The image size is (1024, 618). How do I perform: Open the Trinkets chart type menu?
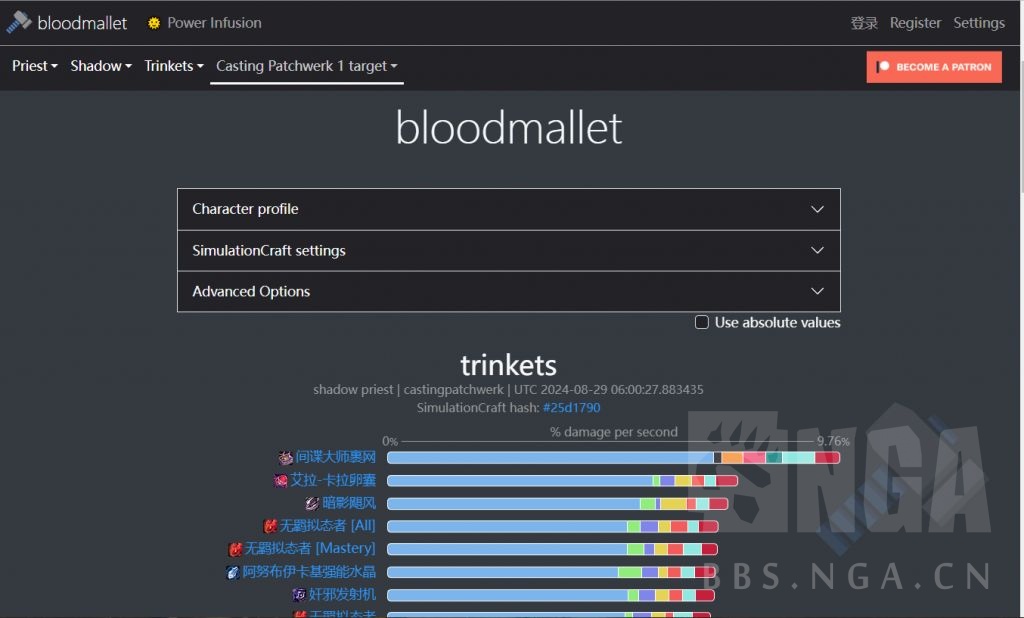(174, 66)
